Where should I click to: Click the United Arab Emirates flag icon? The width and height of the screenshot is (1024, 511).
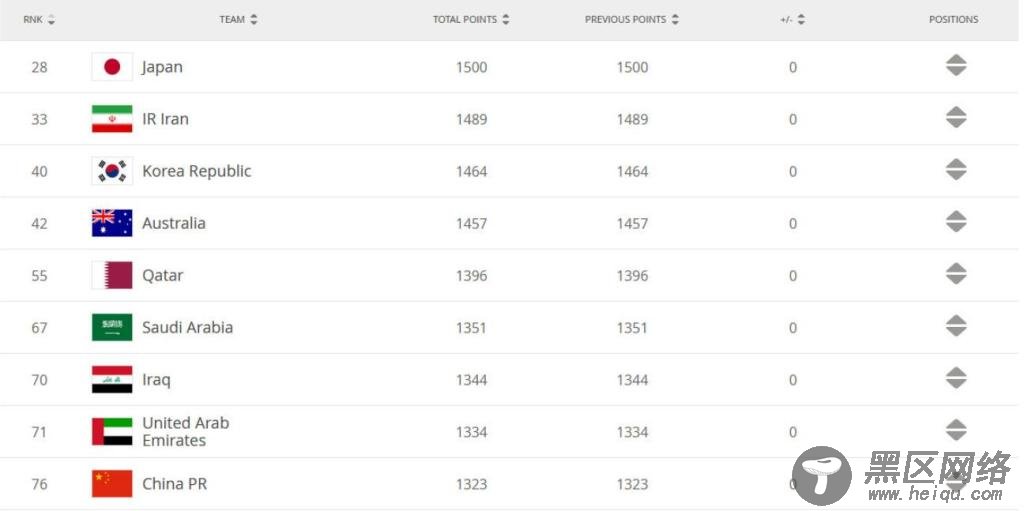(112, 431)
